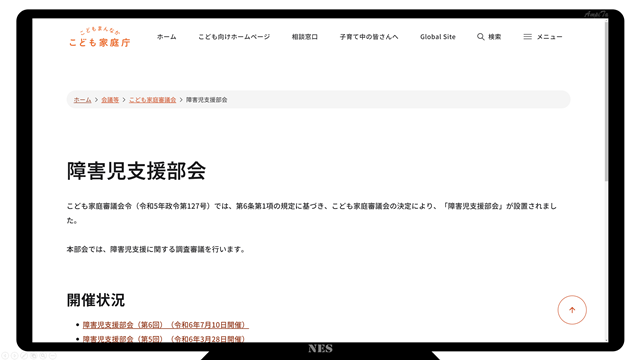The width and height of the screenshot is (640, 360).
Task: Open slideshow more options ellipsis icon
Action: [53, 356]
